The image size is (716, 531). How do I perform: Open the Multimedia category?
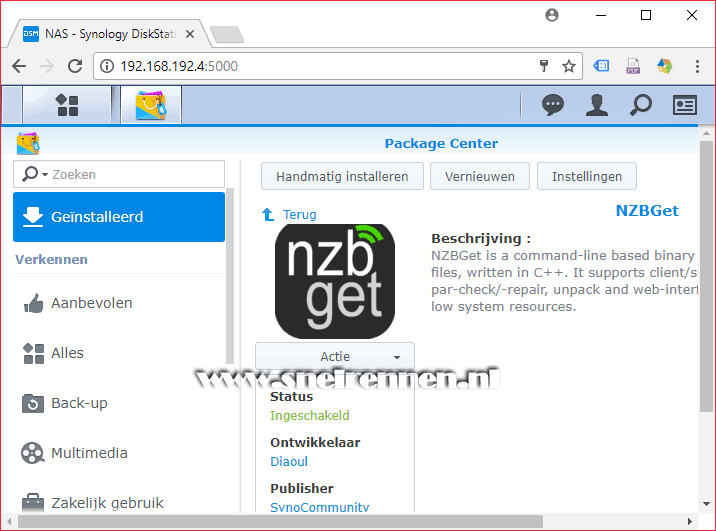point(119,453)
